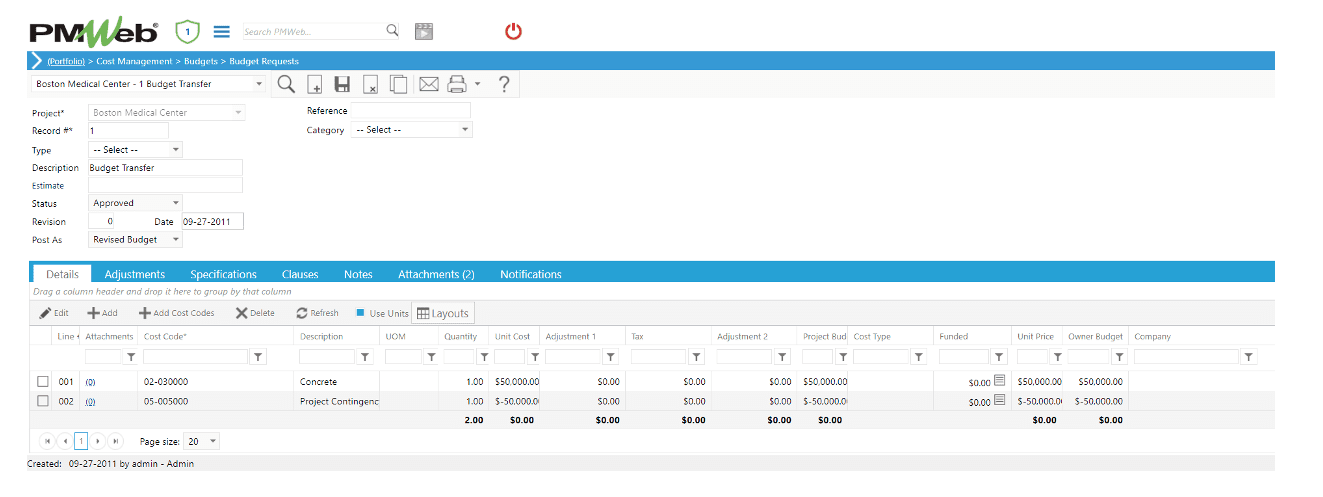Click page number 1 in pager
The height and width of the screenshot is (497, 1323).
(x=81, y=441)
